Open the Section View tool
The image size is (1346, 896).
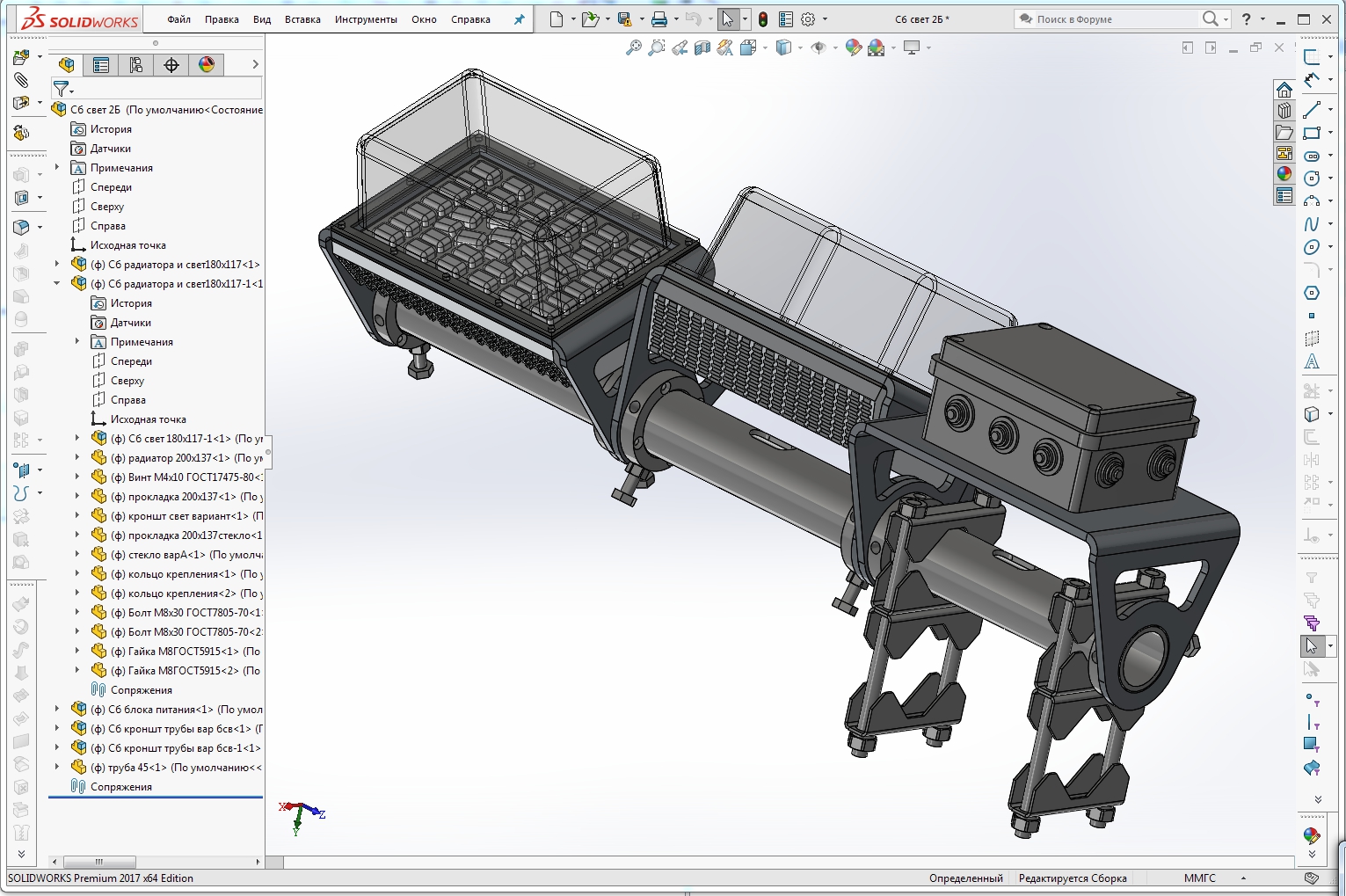pos(701,48)
